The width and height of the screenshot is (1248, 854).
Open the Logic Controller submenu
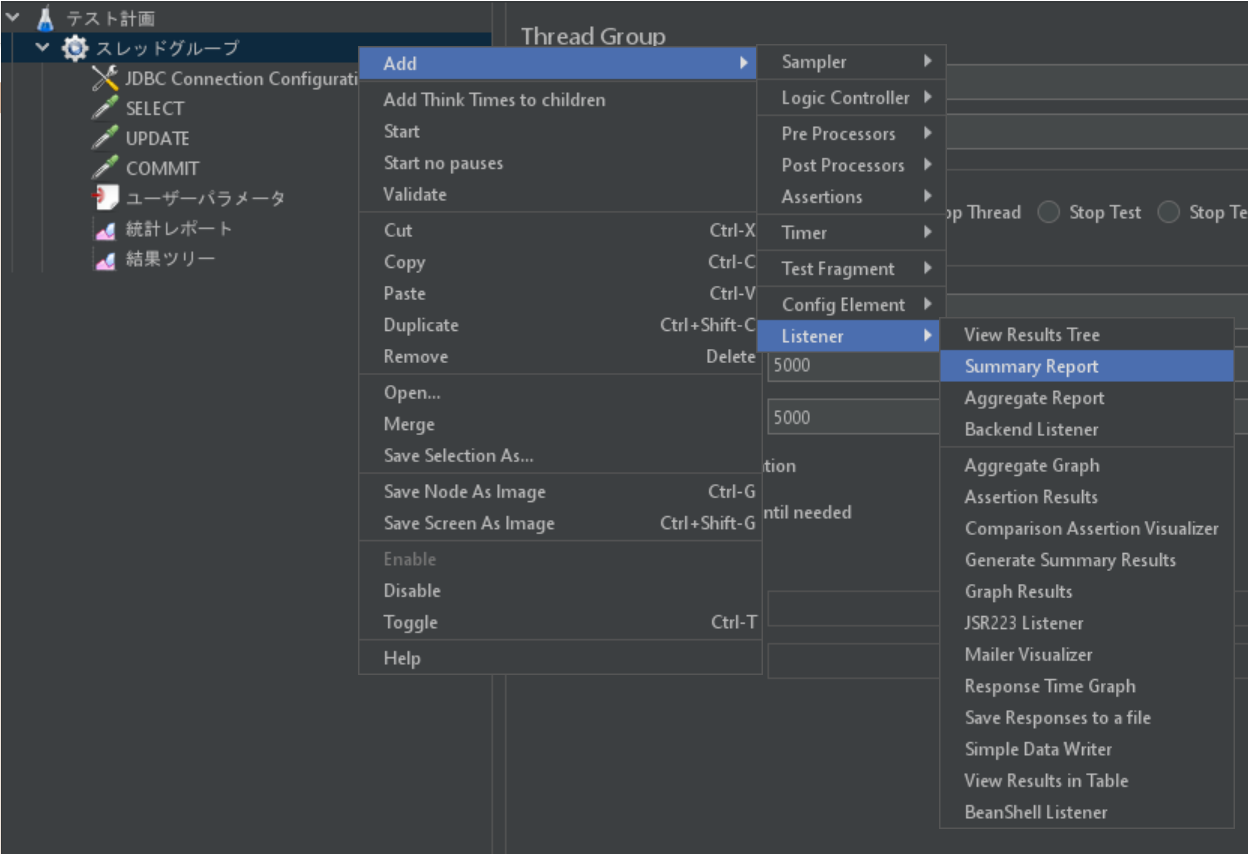point(851,98)
